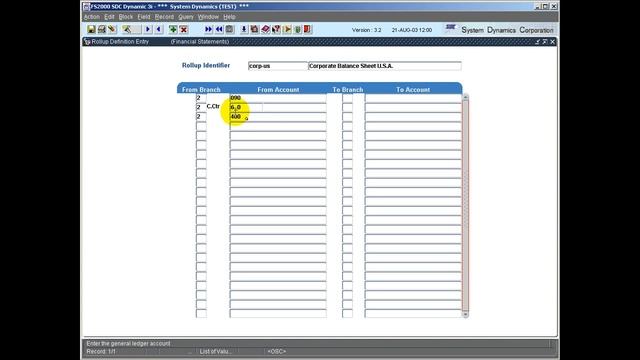This screenshot has width=640, height=360.
Task: Open the Help menu
Action: [x=229, y=17]
